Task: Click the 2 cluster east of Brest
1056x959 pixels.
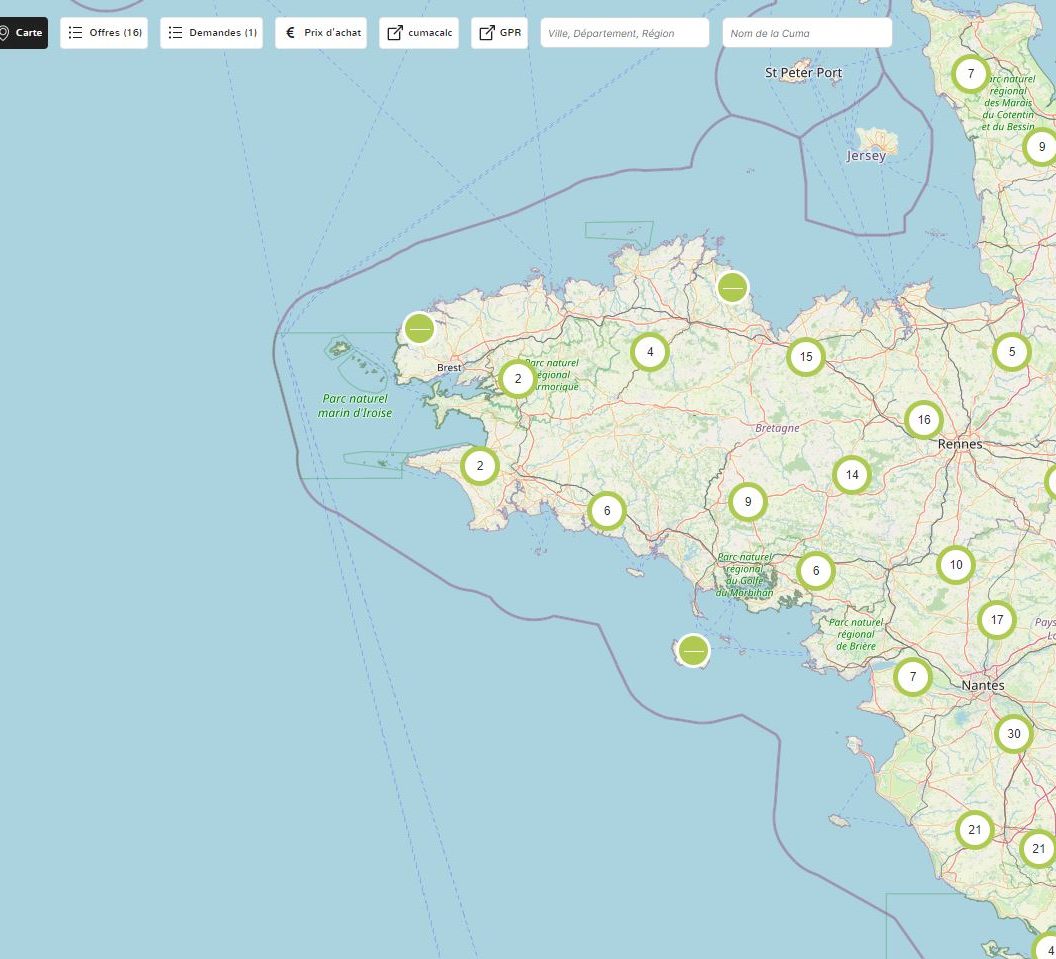Action: click(x=517, y=379)
